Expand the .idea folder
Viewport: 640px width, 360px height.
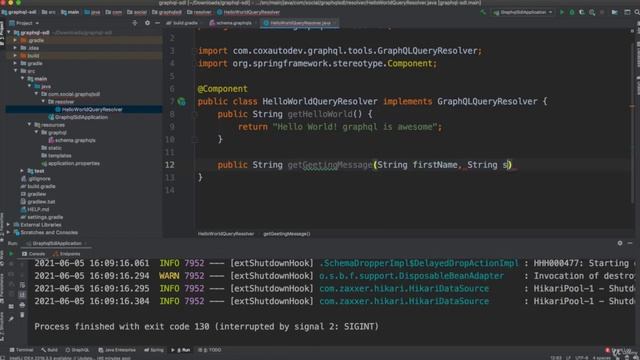point(15,48)
